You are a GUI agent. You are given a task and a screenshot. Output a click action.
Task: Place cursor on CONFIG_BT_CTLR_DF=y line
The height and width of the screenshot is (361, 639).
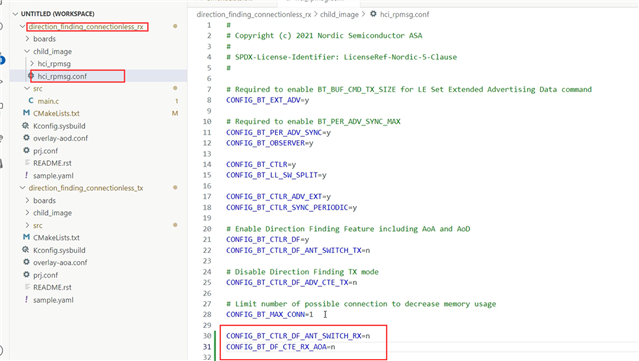[267, 239]
